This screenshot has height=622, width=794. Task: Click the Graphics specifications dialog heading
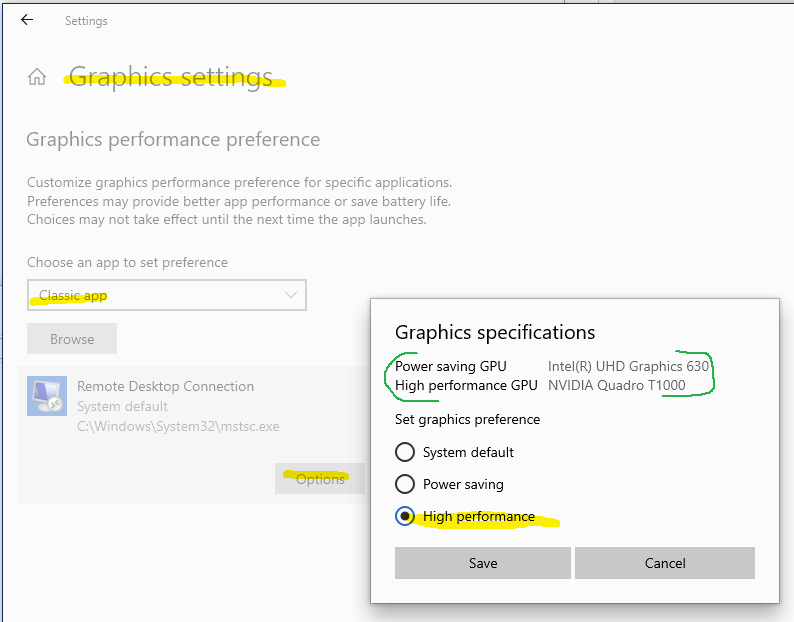[x=495, y=332]
